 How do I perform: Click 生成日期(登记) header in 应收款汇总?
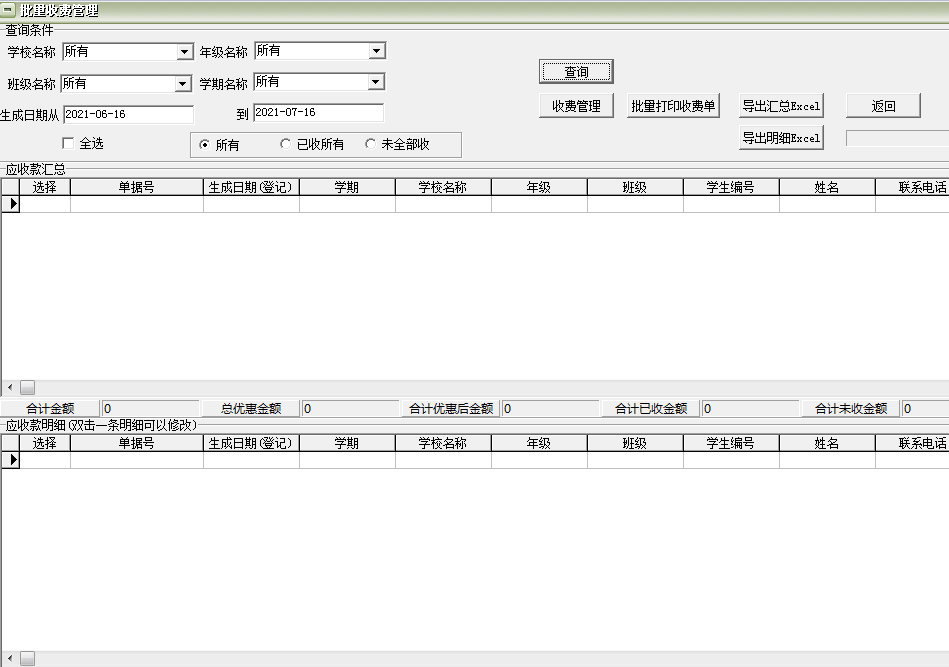tap(251, 188)
